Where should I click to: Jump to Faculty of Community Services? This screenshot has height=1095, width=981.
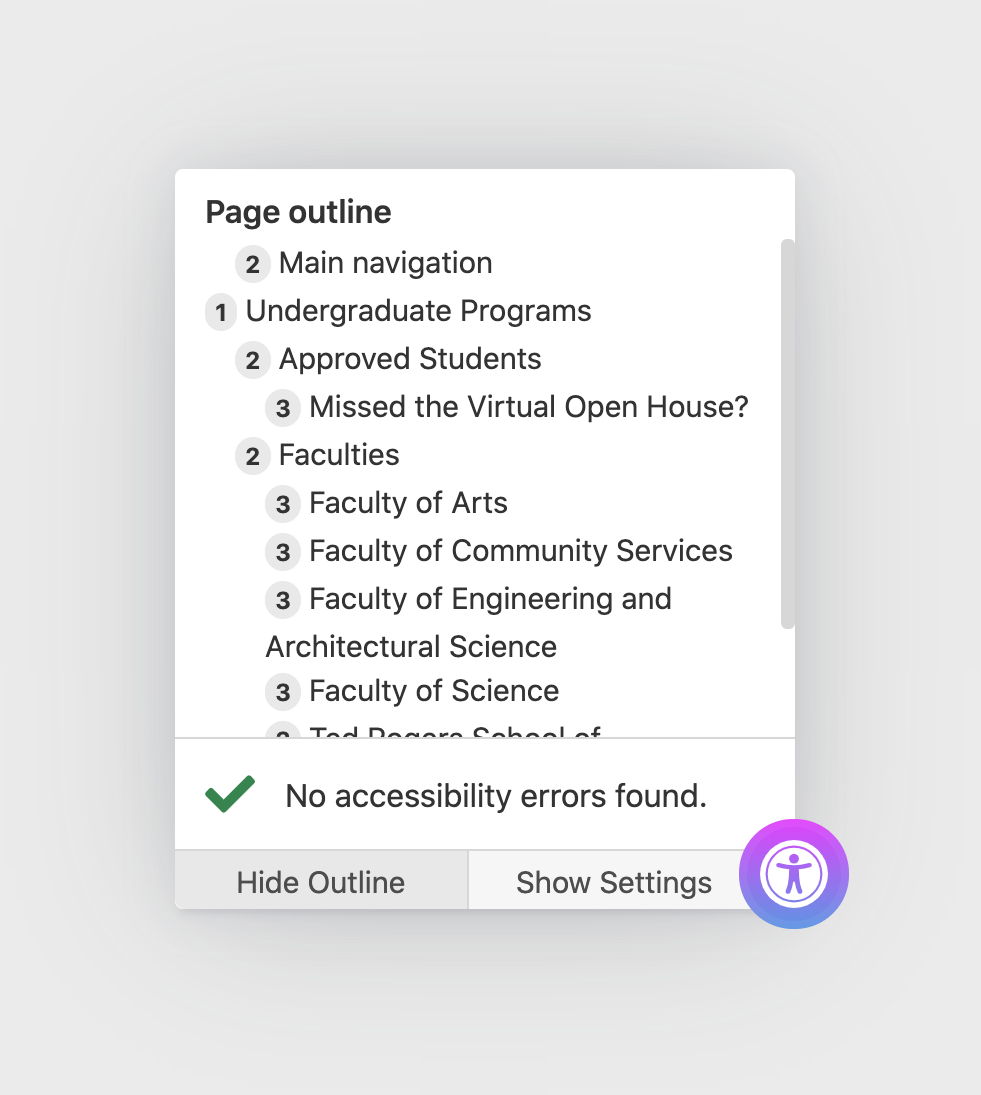coord(520,551)
